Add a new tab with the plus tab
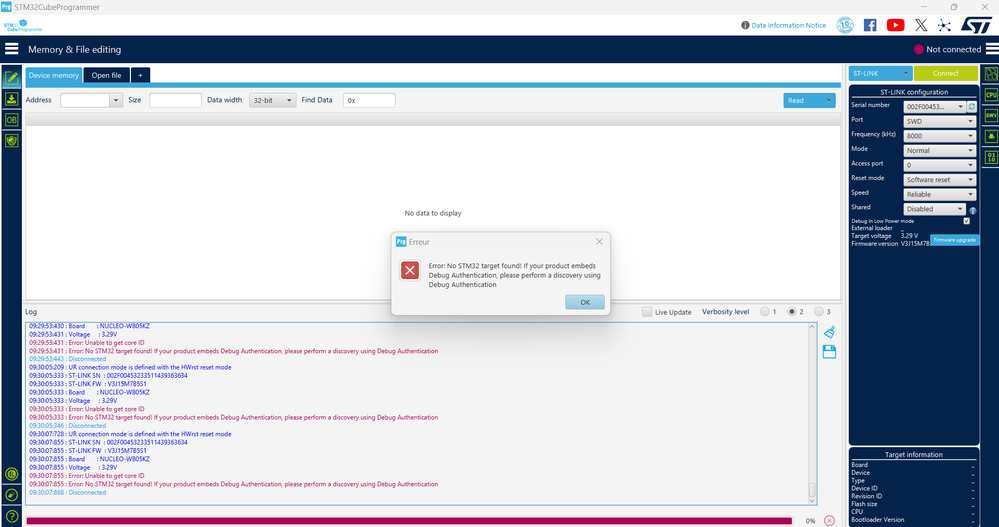 pyautogui.click(x=140, y=75)
